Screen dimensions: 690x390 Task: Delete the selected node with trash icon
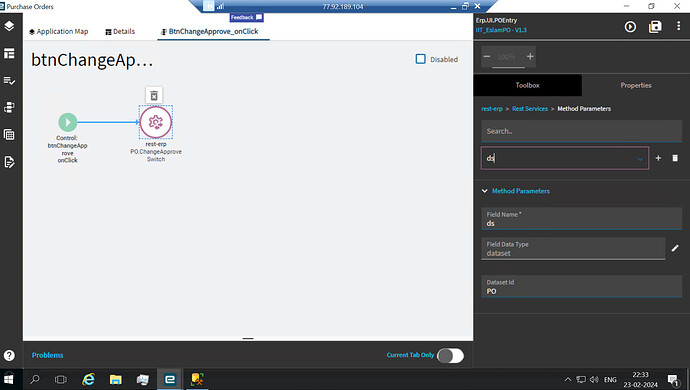[154, 96]
